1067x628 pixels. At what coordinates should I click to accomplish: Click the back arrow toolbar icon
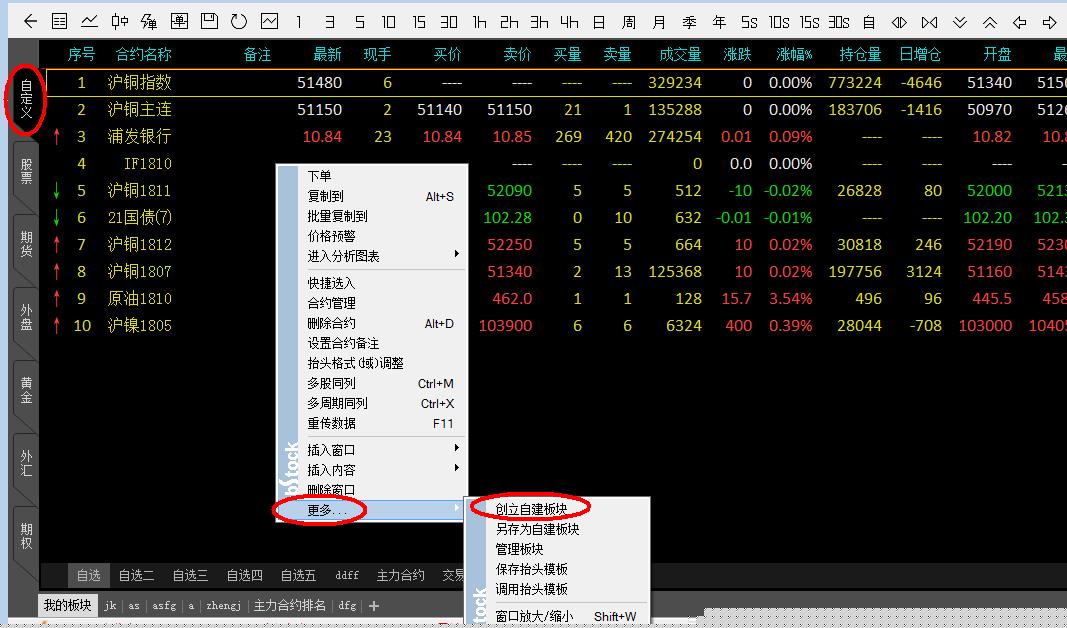(30, 22)
